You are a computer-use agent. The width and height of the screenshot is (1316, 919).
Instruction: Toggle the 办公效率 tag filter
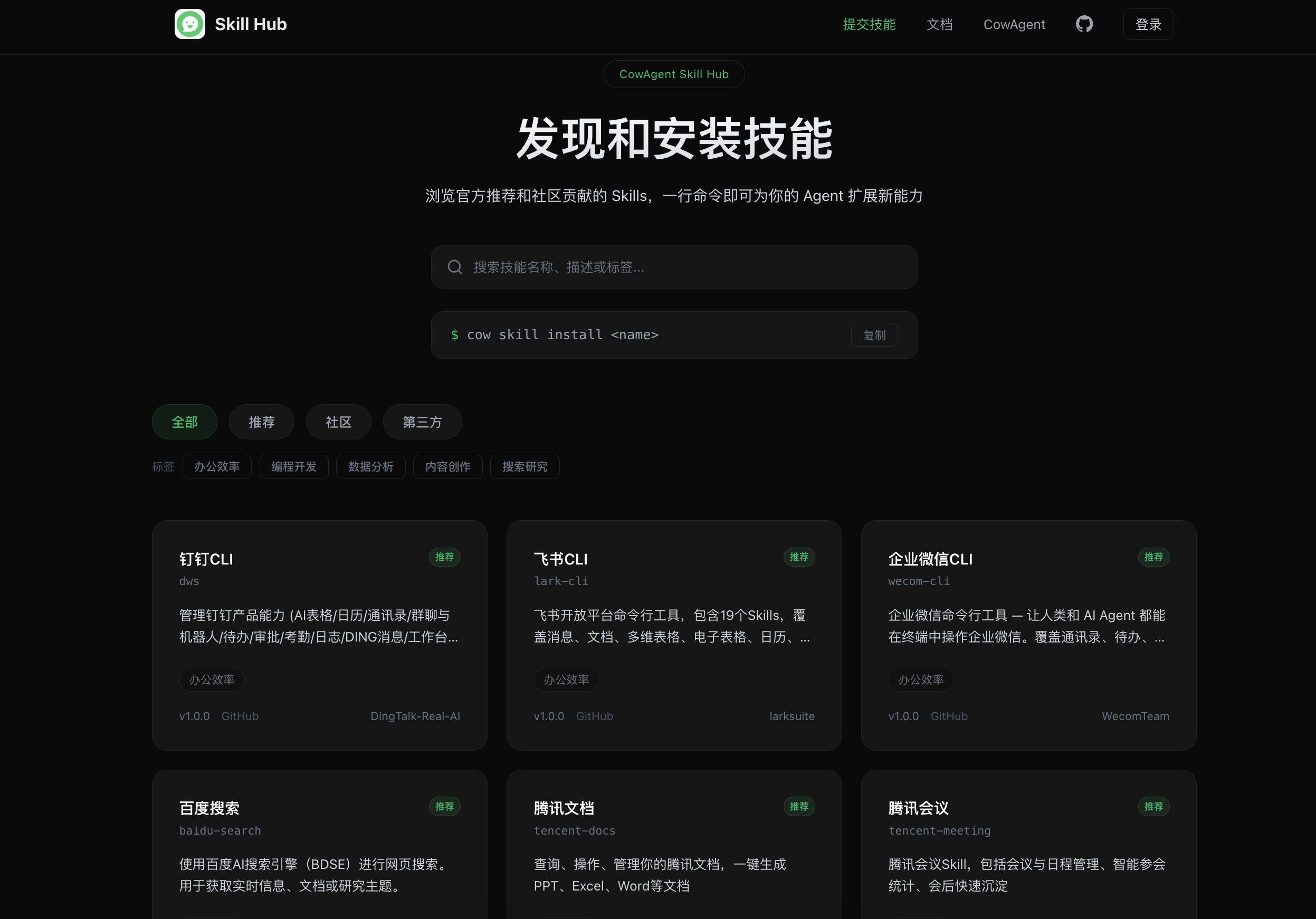click(x=217, y=466)
